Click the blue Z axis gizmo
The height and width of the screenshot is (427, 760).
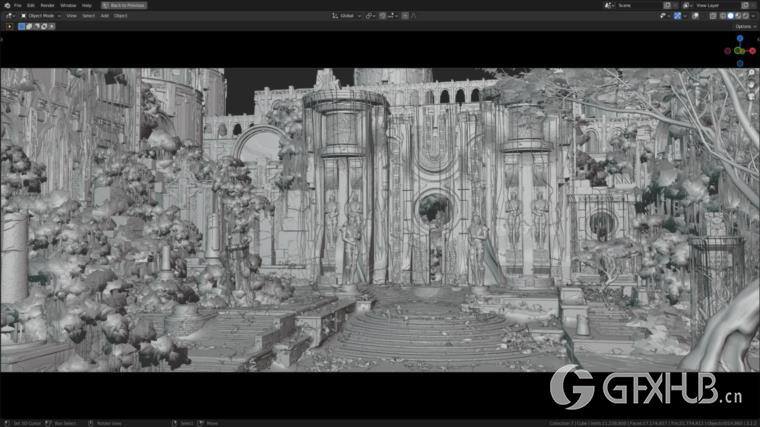[x=740, y=38]
